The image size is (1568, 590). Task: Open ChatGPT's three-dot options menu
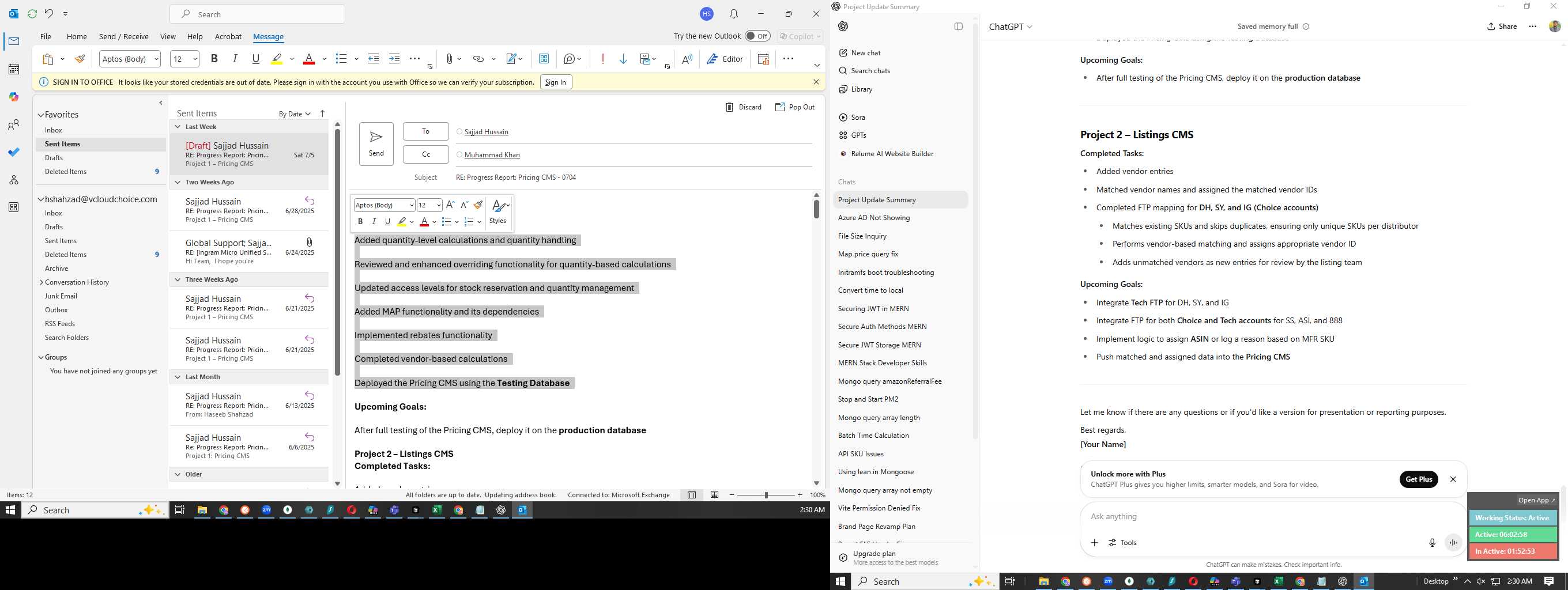point(1533,26)
